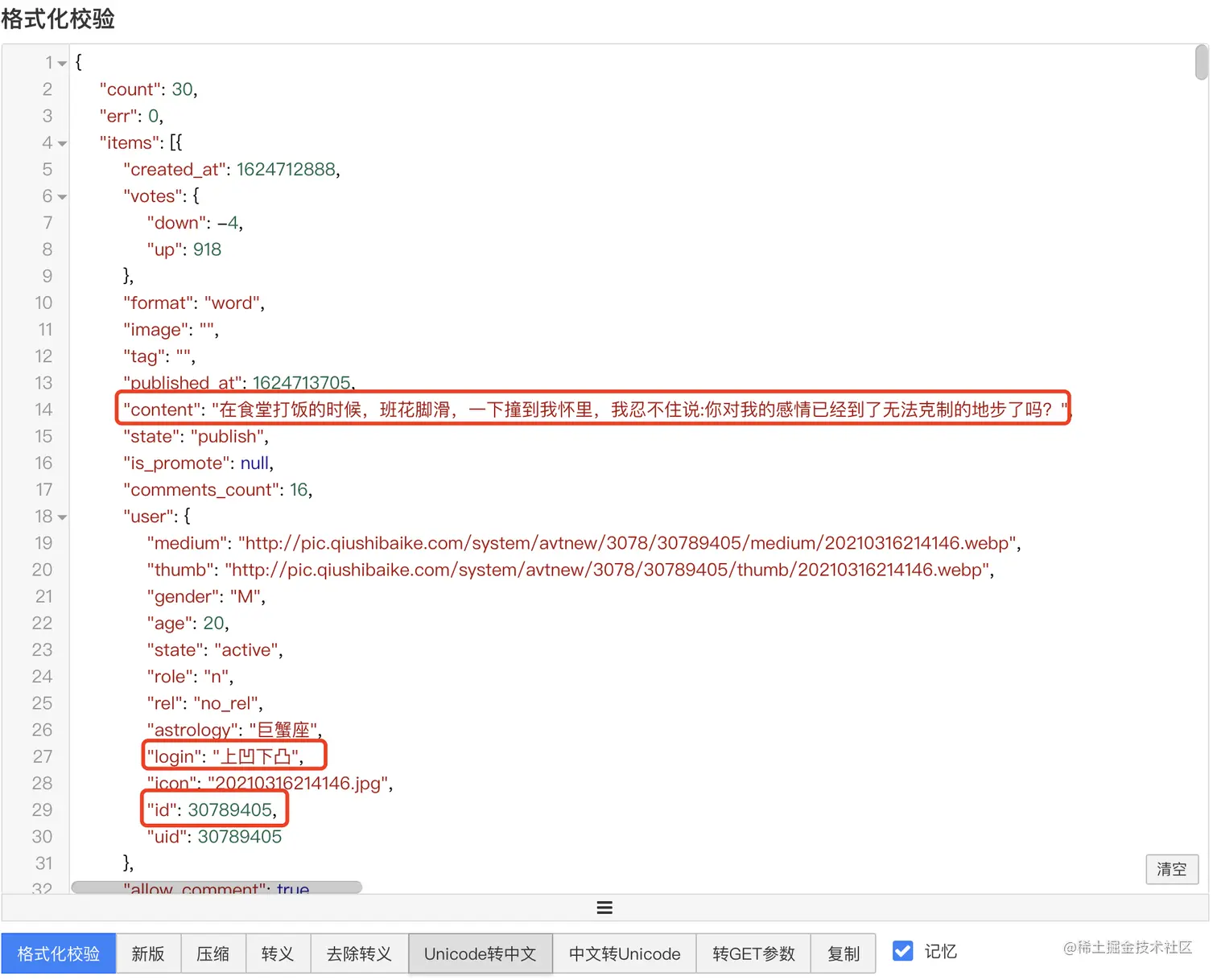This screenshot has height=980, width=1217.
Task: Click the "state": "active" line
Action: [x=215, y=649]
